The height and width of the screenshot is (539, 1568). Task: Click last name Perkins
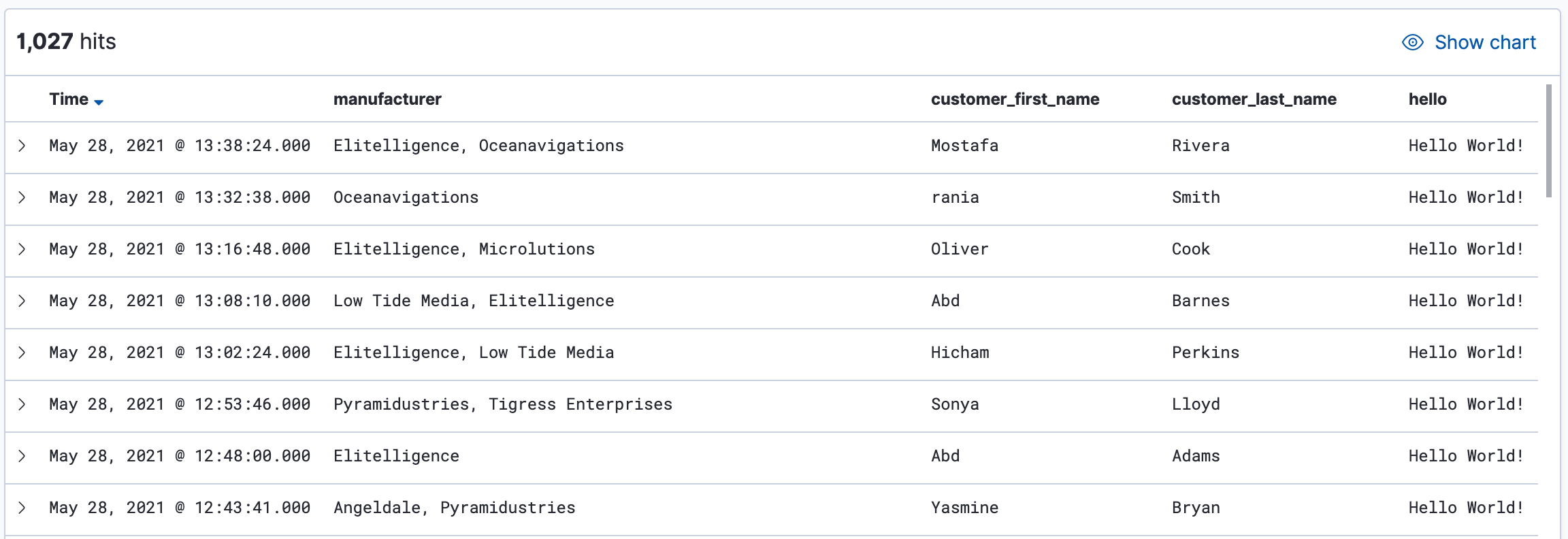[1205, 353]
